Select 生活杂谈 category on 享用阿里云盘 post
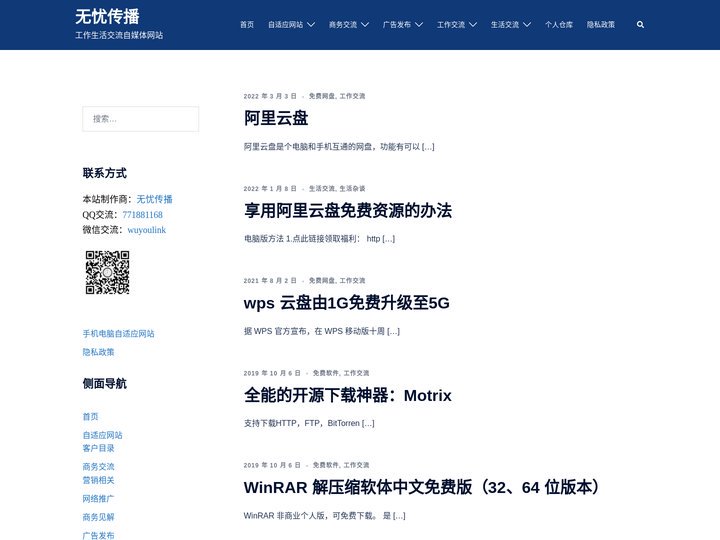 353,188
